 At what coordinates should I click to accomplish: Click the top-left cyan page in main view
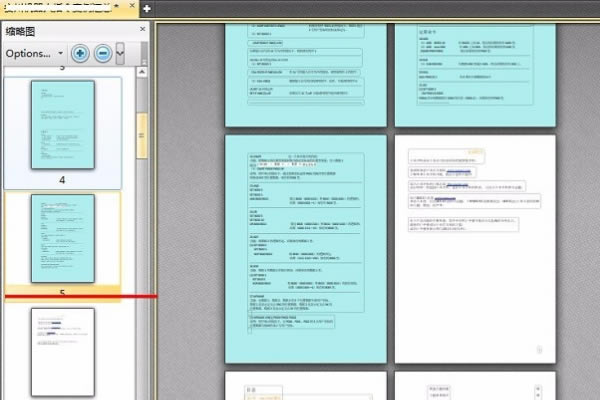[306, 75]
